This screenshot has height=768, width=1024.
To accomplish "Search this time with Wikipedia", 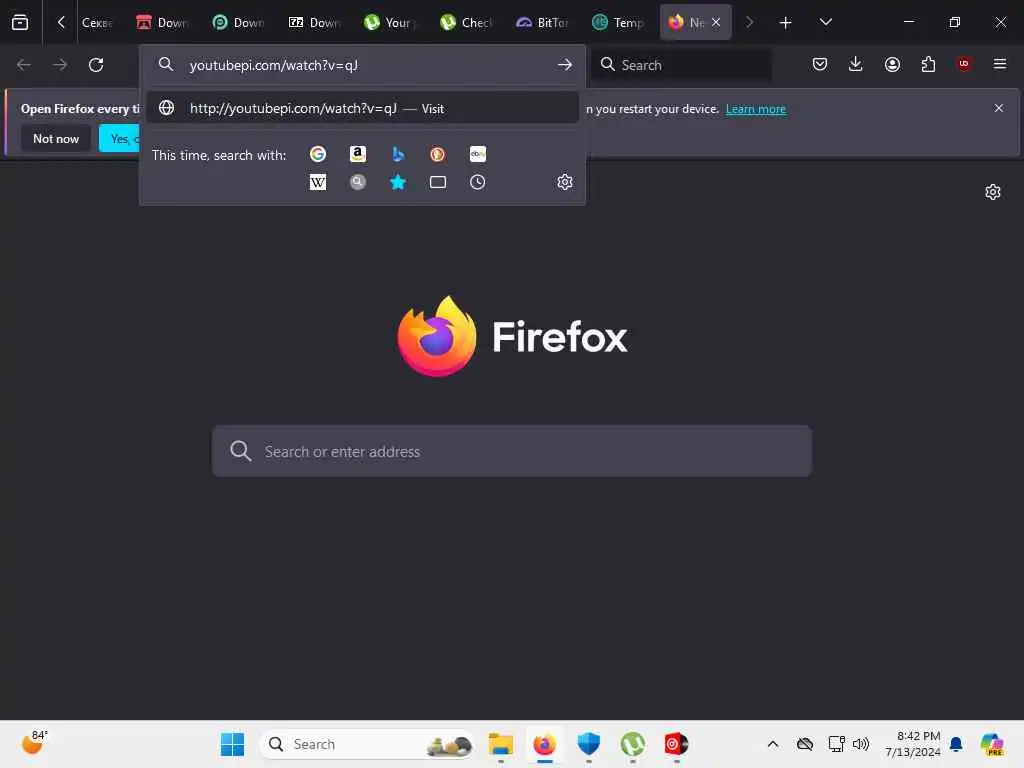I will tap(318, 182).
